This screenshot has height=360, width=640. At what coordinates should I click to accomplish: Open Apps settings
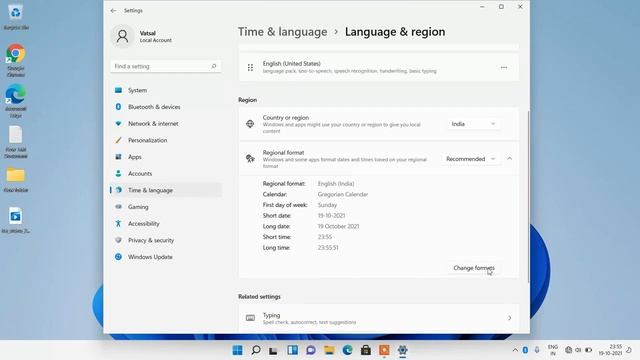pyautogui.click(x=166, y=157)
